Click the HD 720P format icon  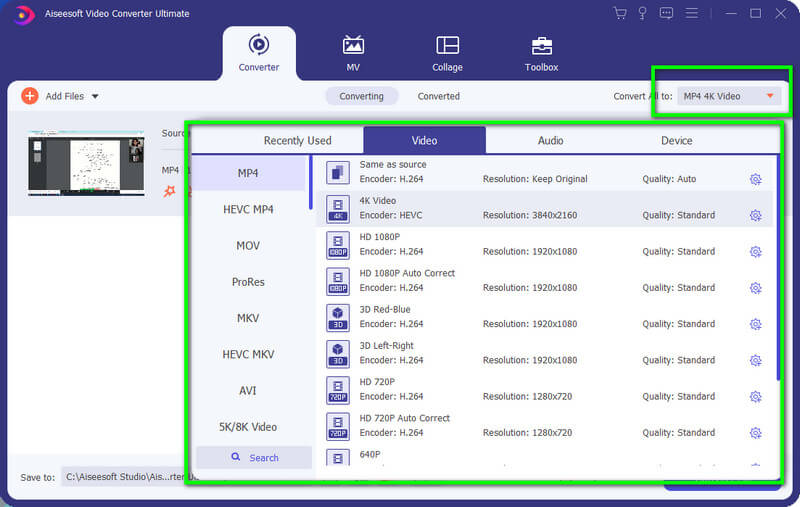point(338,390)
